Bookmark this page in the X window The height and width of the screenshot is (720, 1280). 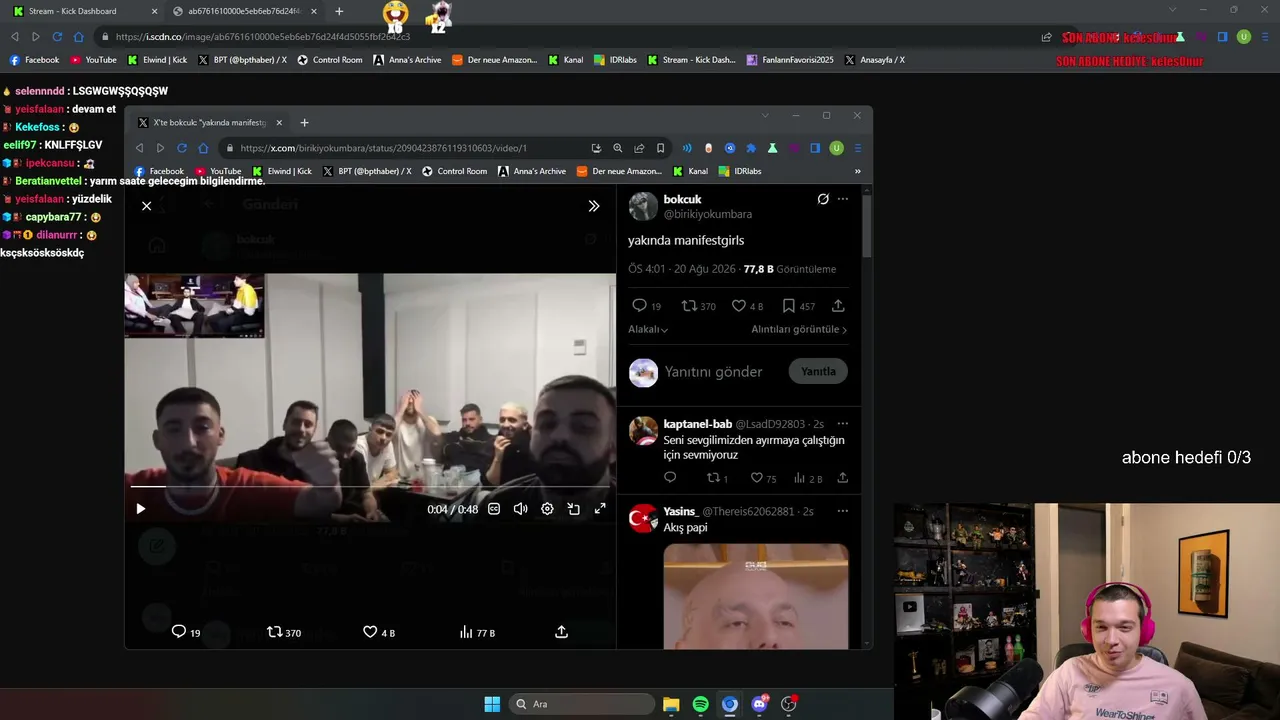(661, 148)
